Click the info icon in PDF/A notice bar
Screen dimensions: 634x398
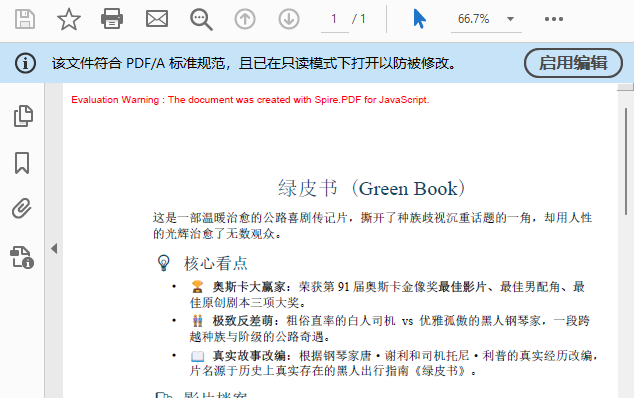point(25,64)
